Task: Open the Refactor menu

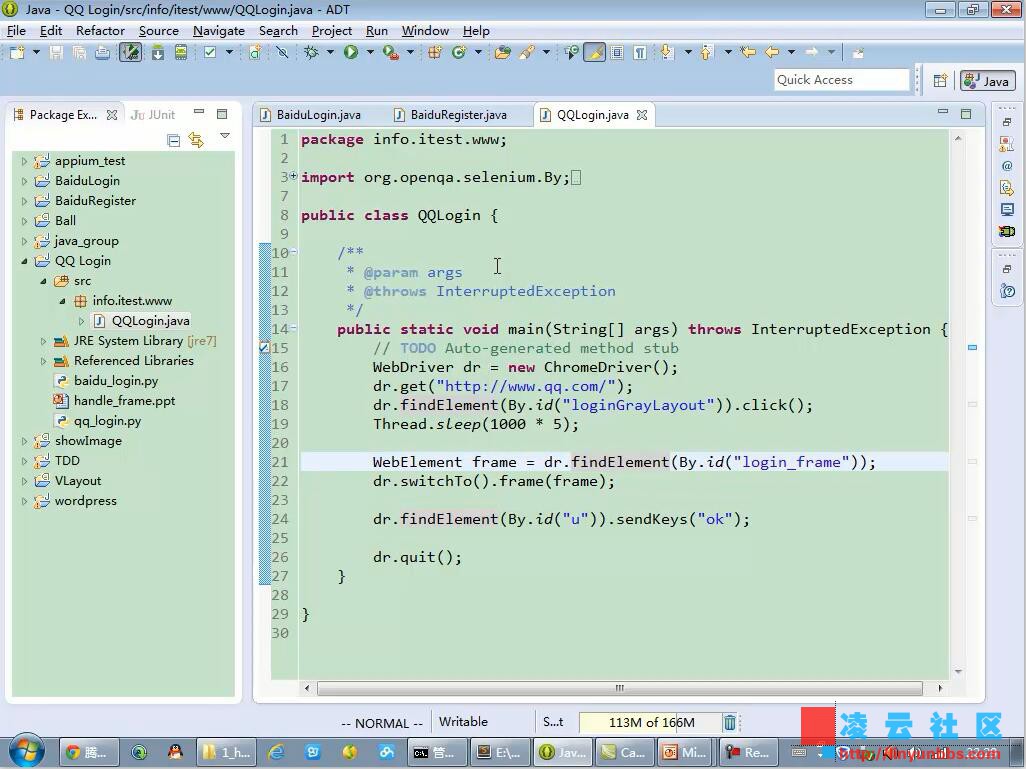Action: 100,31
